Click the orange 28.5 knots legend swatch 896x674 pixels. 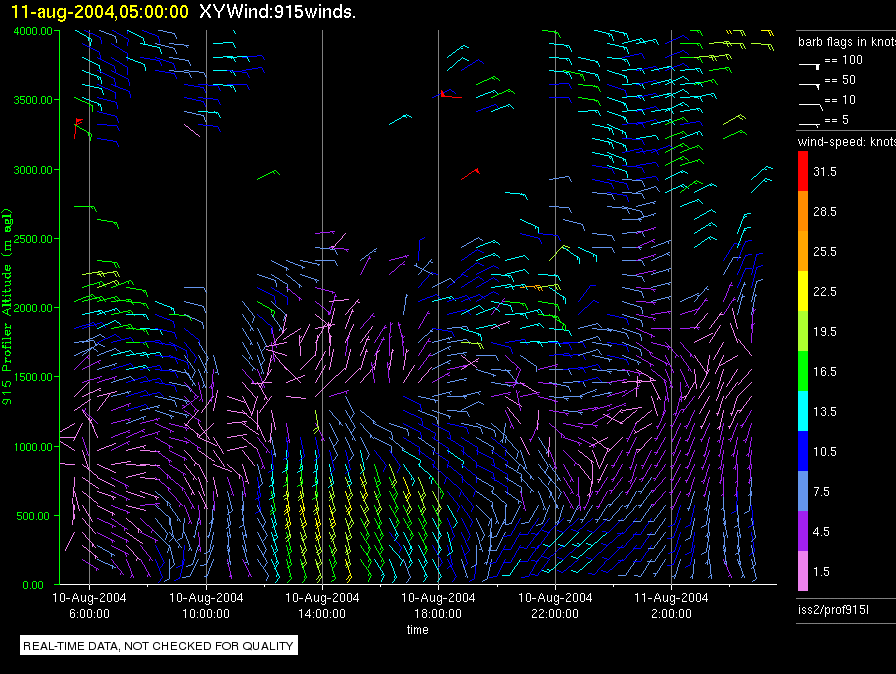click(803, 211)
